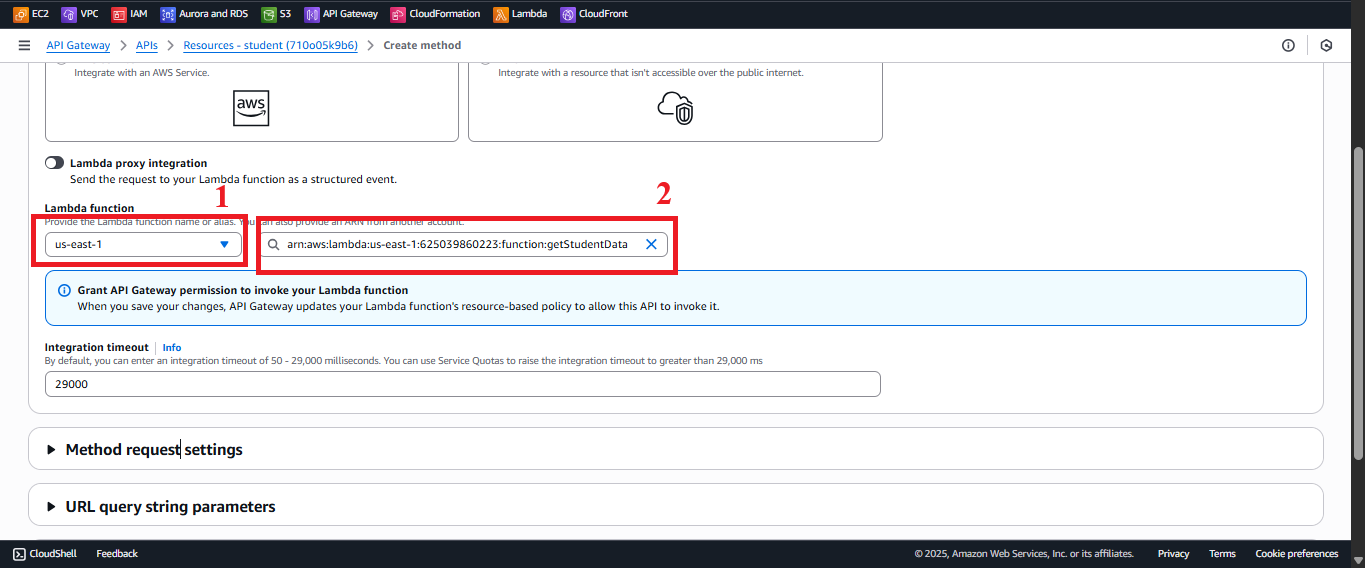Go to APIs breadcrumb link

click(147, 45)
